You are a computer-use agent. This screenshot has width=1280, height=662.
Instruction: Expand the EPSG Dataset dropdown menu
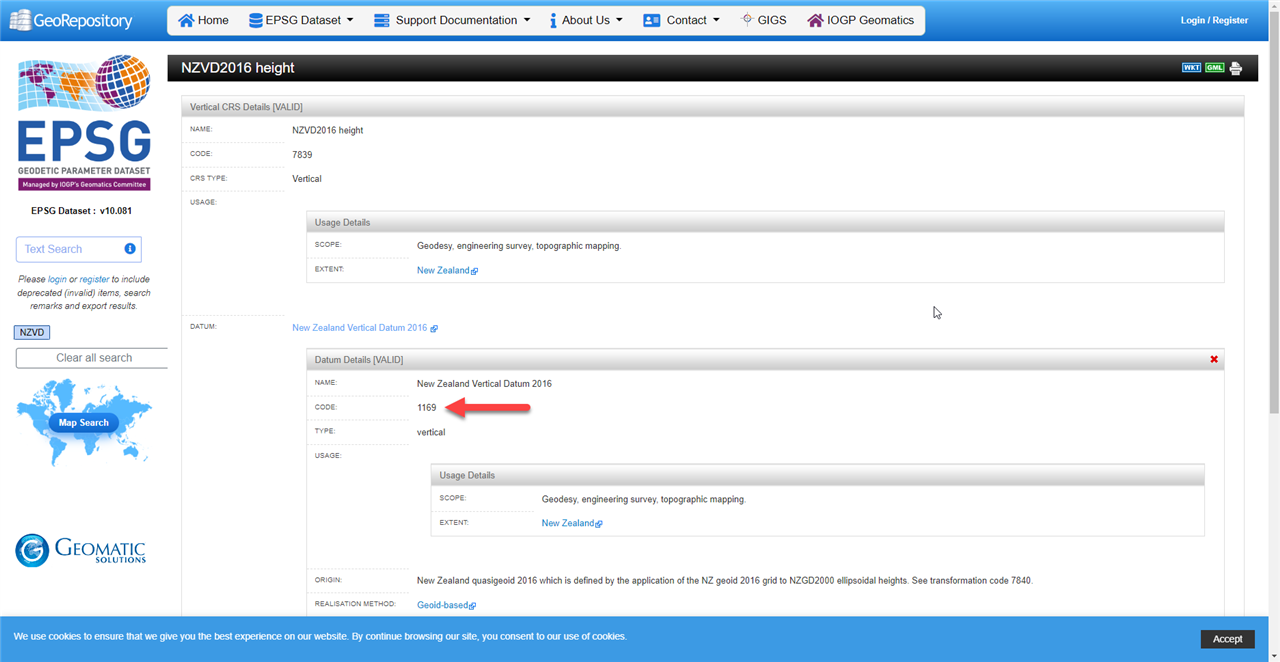(x=301, y=20)
